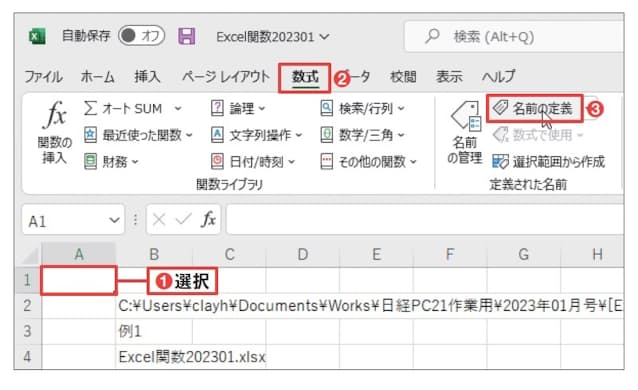Select column C header
The image size is (638, 390).
(x=229, y=255)
